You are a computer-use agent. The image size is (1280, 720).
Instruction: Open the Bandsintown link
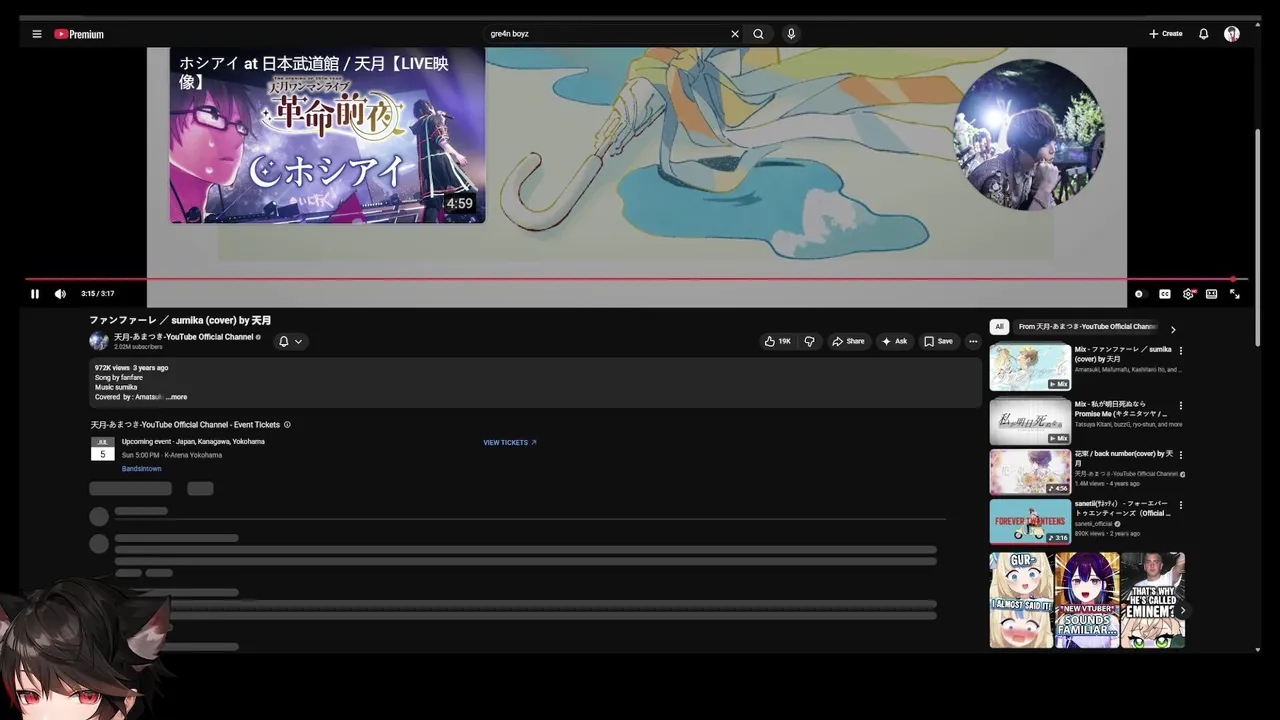[x=141, y=469]
